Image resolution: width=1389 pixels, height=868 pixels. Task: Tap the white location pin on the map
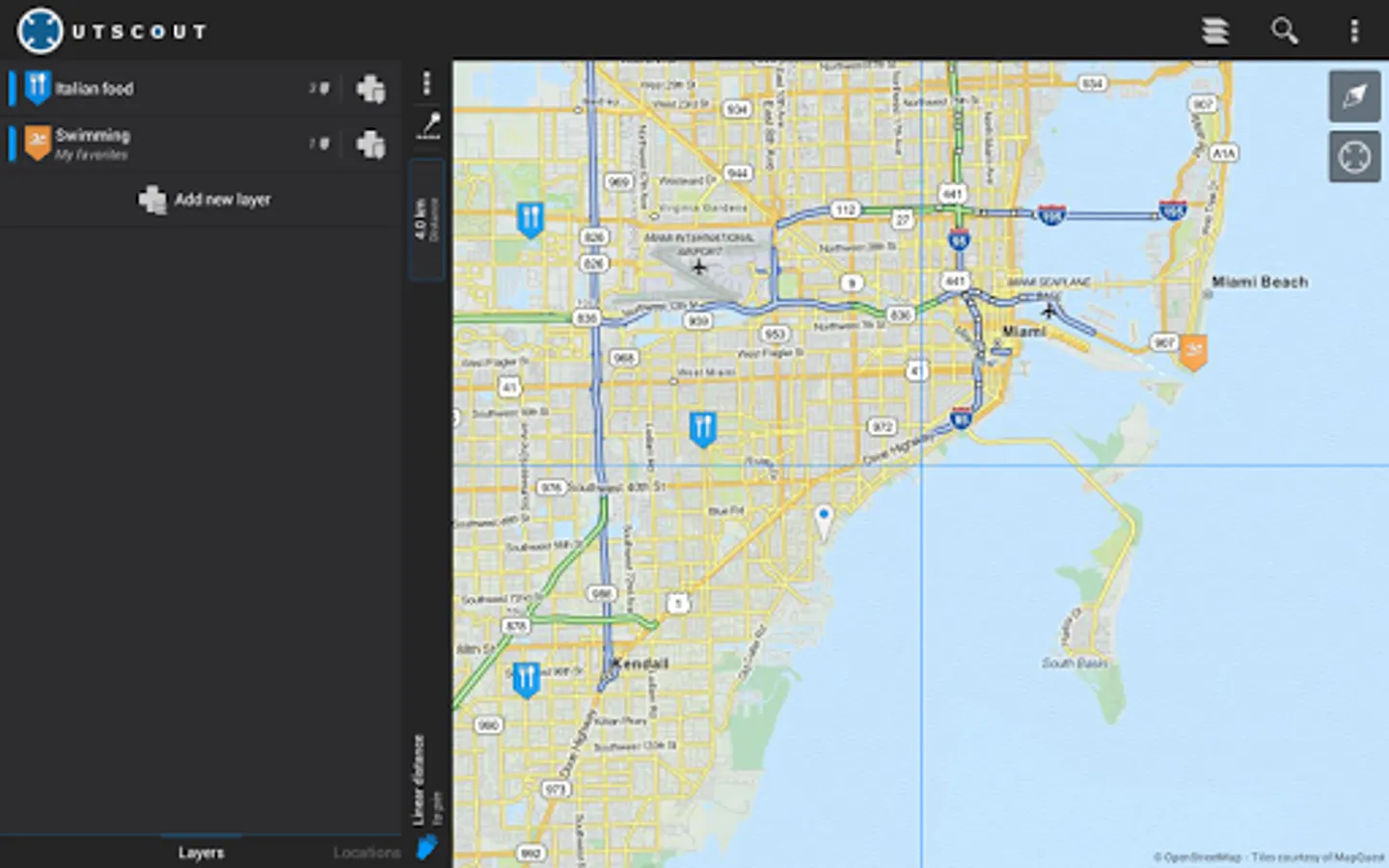(823, 521)
